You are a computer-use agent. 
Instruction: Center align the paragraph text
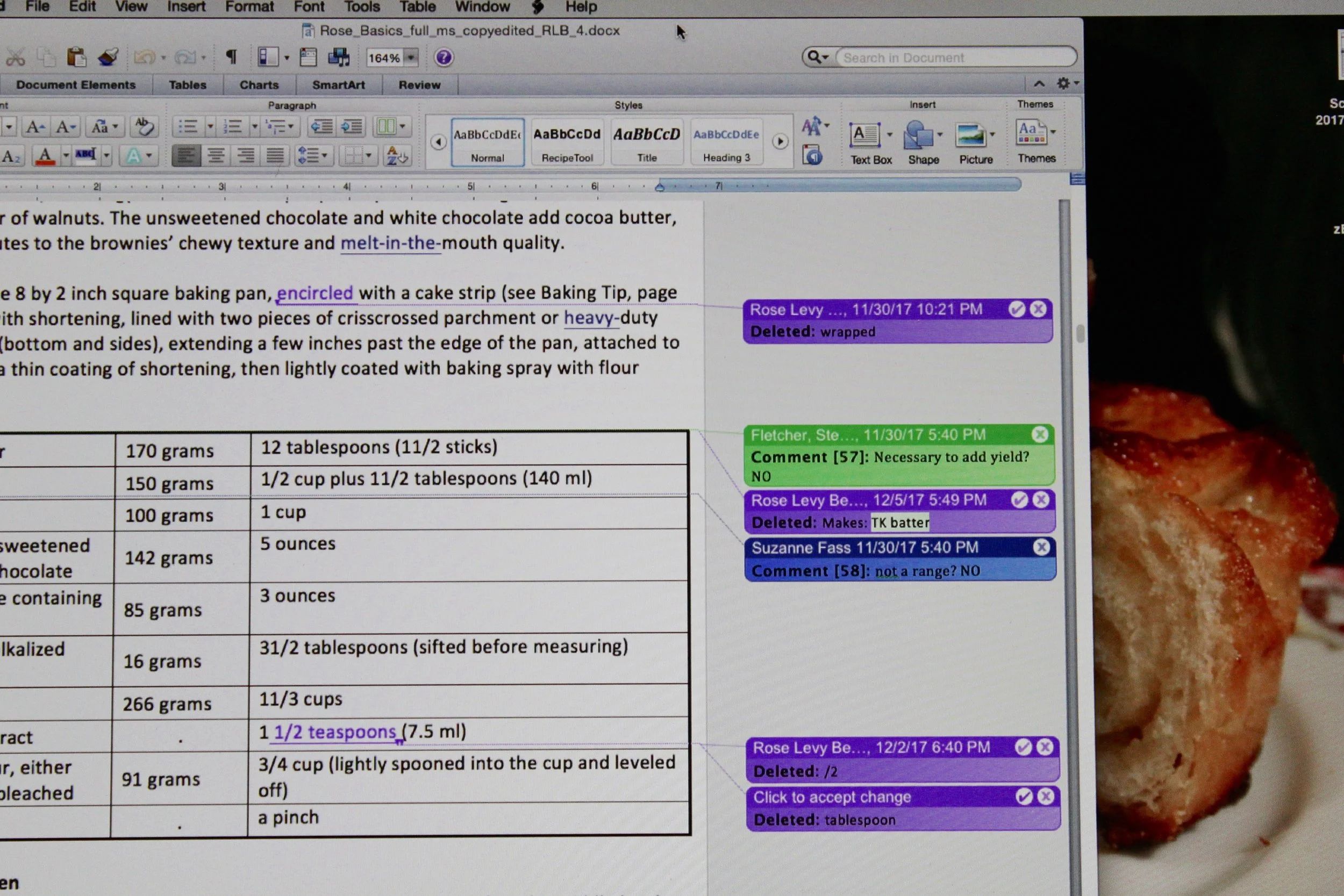(216, 155)
